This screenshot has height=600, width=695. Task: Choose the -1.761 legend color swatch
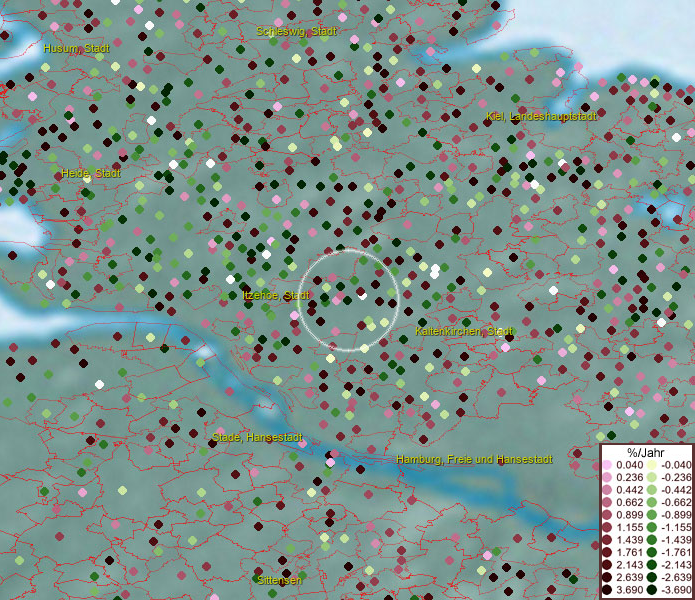tap(652, 552)
